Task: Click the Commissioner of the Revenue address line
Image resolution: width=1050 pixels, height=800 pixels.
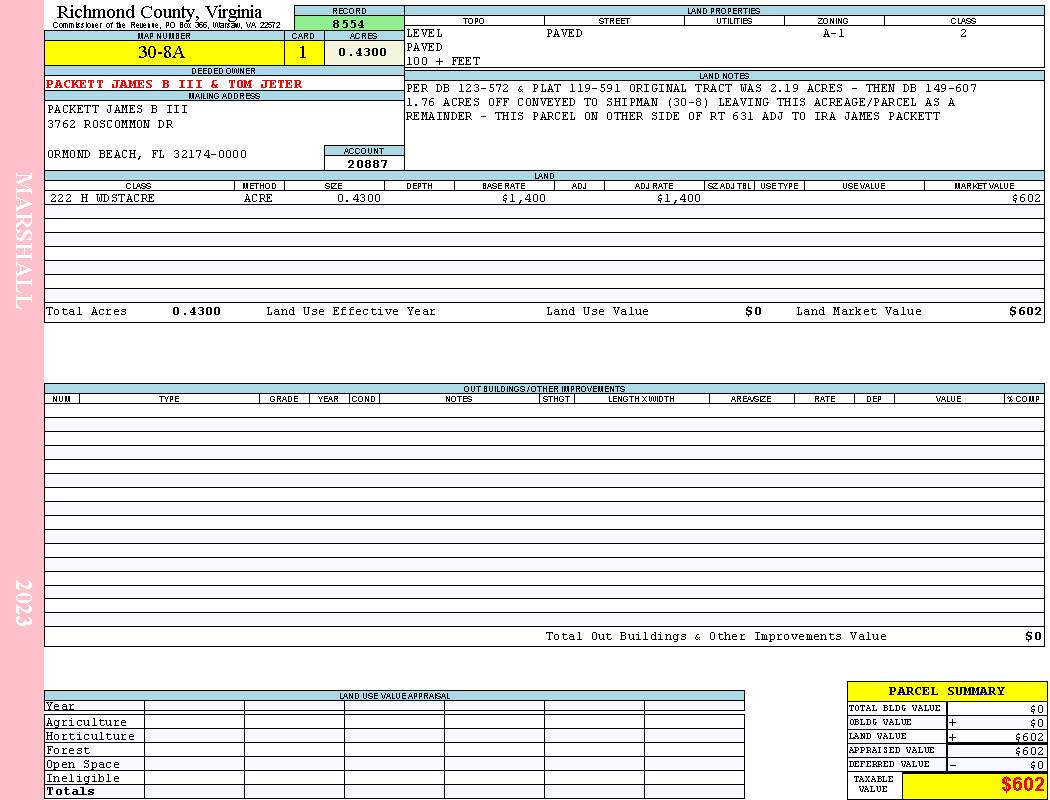Action: point(166,25)
